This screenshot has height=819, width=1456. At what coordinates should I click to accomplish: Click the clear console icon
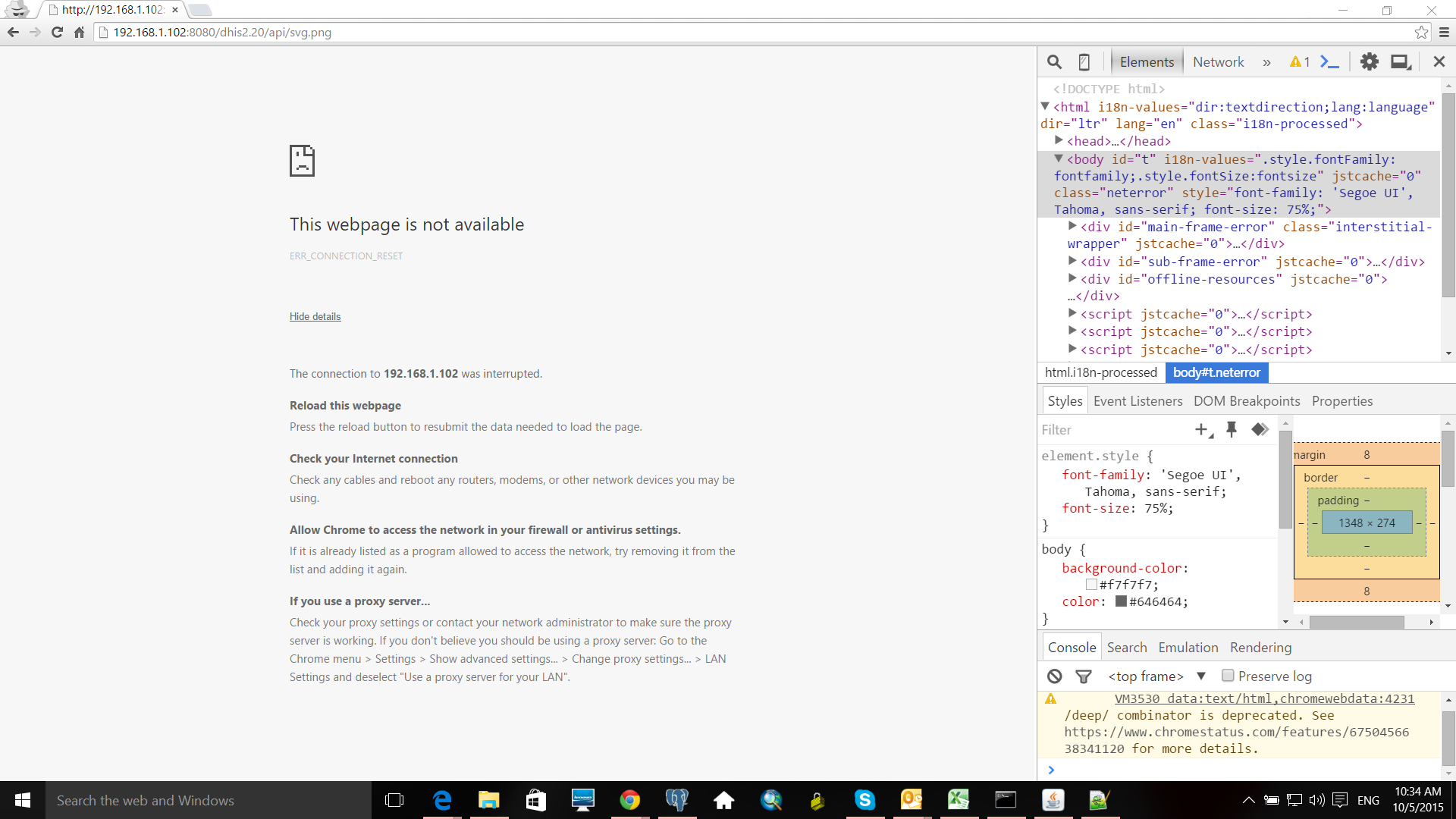tap(1055, 676)
